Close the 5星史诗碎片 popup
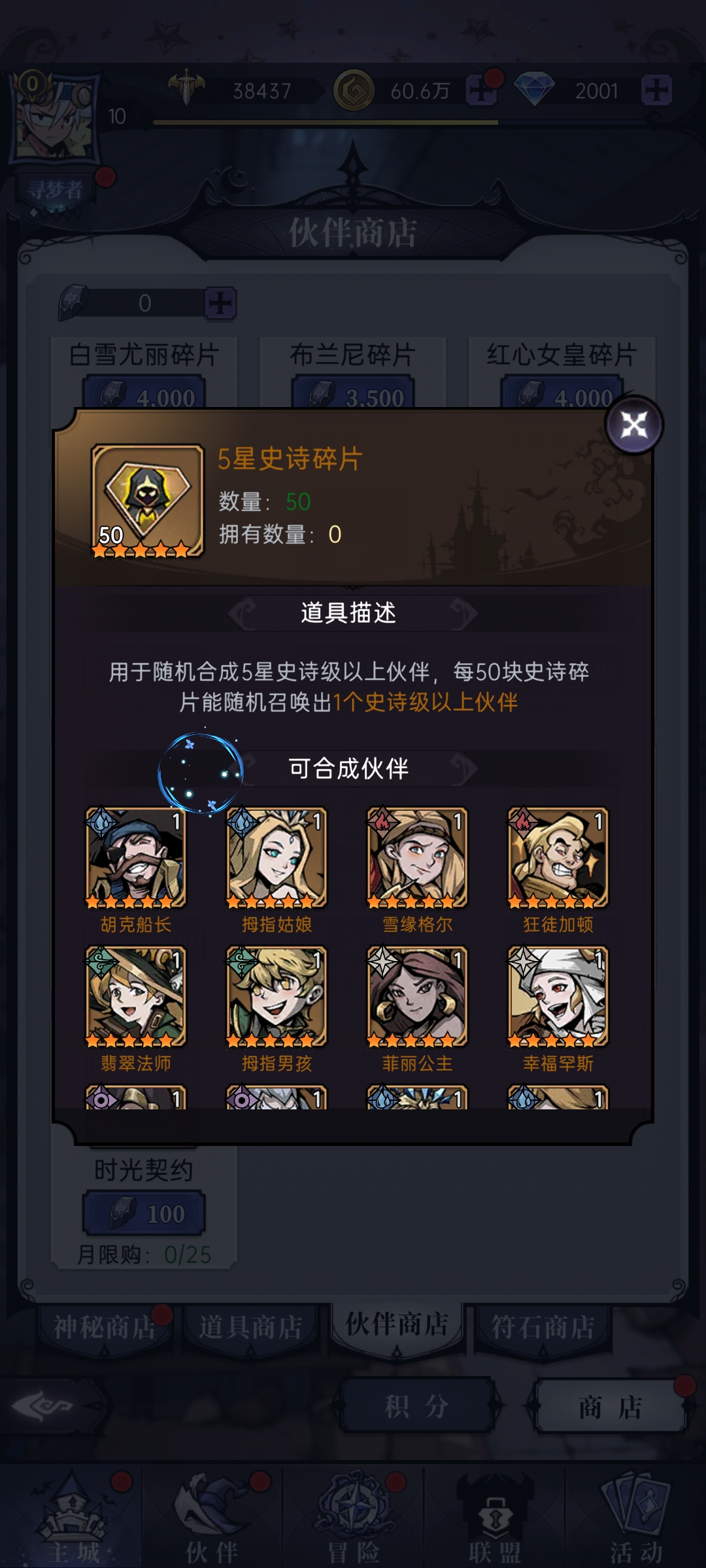The image size is (706, 1568). [633, 425]
